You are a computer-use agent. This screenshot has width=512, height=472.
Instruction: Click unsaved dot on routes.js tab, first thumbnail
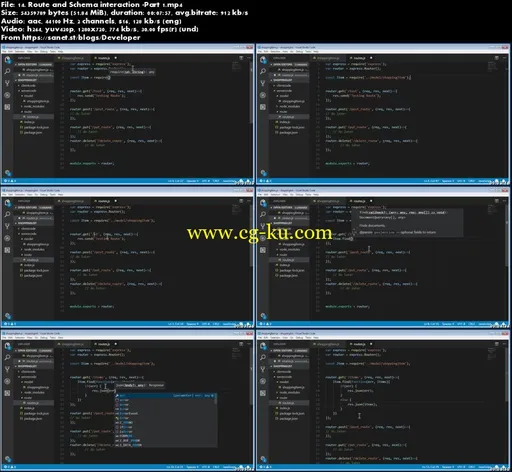pyautogui.click(x=116, y=58)
